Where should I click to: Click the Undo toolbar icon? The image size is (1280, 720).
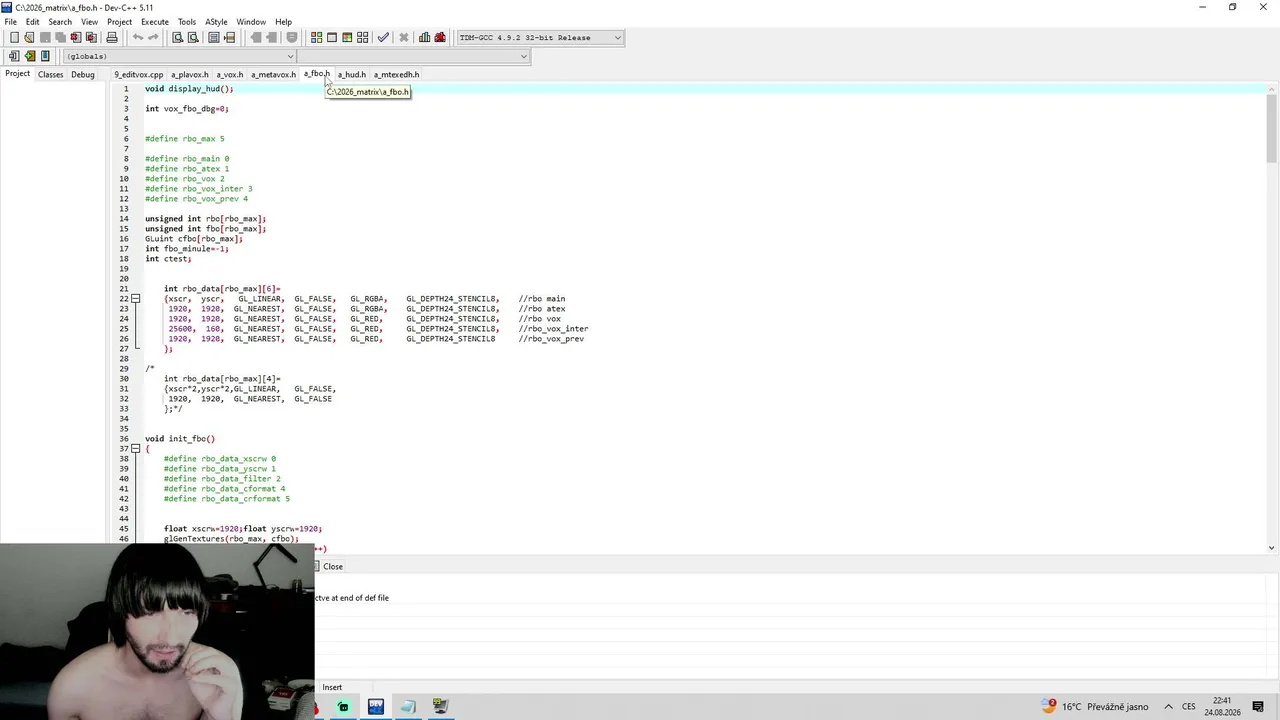click(x=138, y=37)
